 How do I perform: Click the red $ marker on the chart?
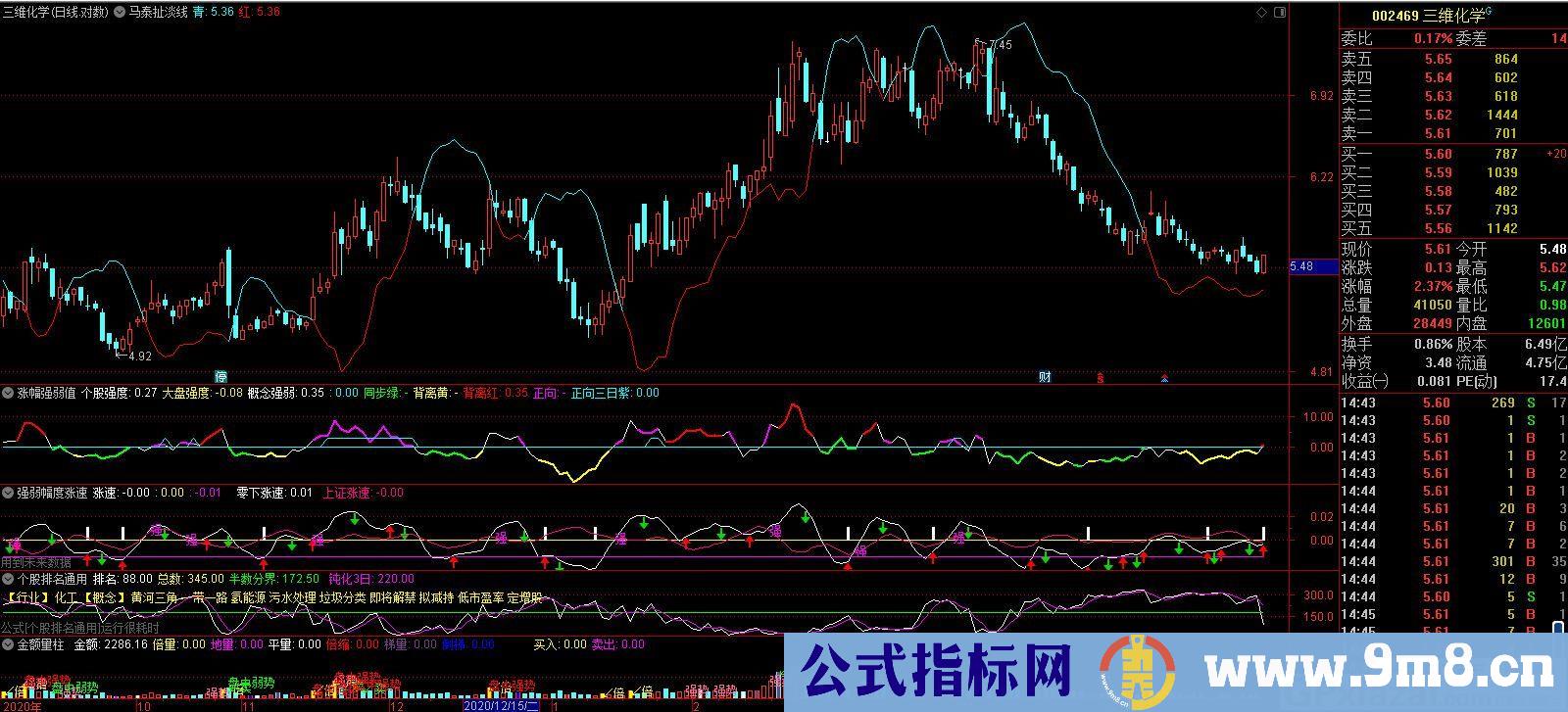point(1101,378)
